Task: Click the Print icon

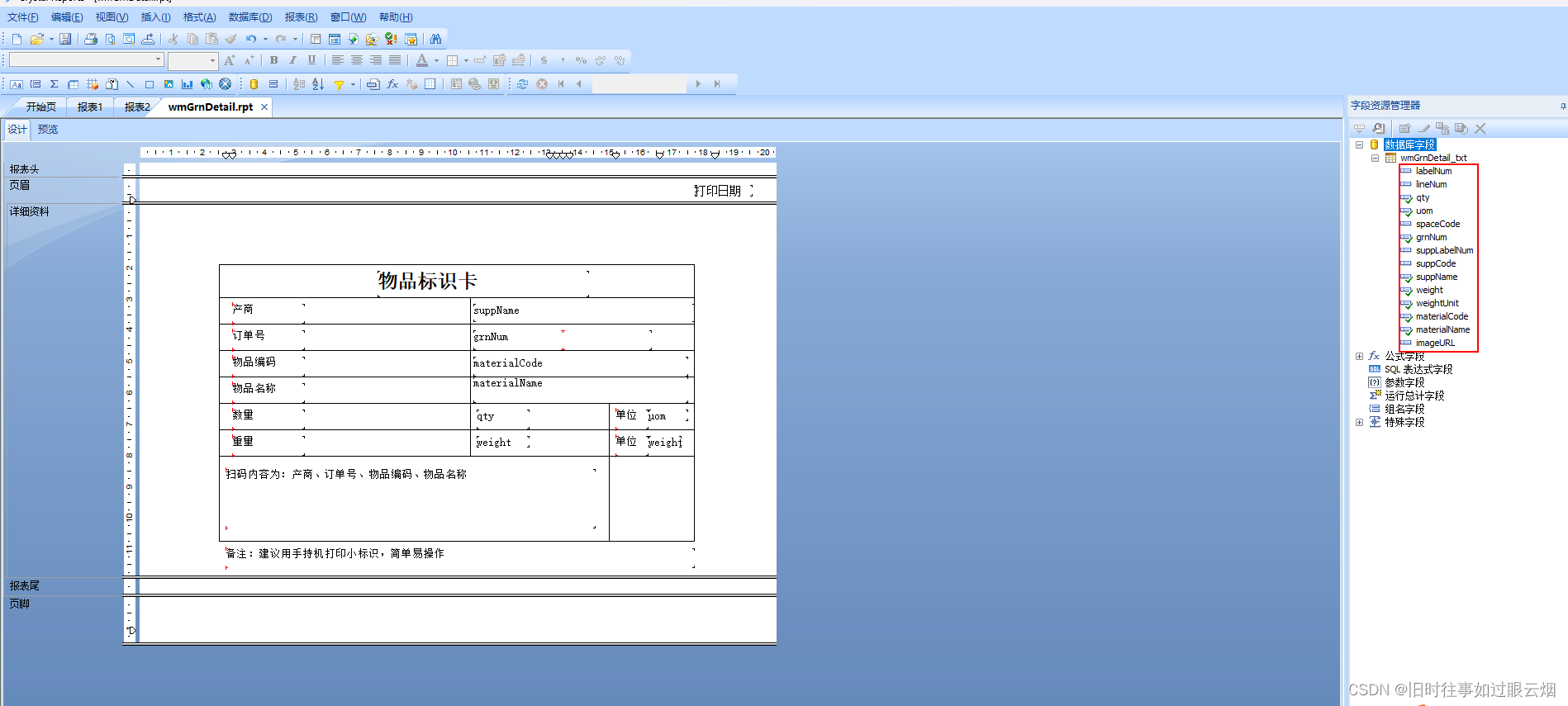Action: coord(91,39)
